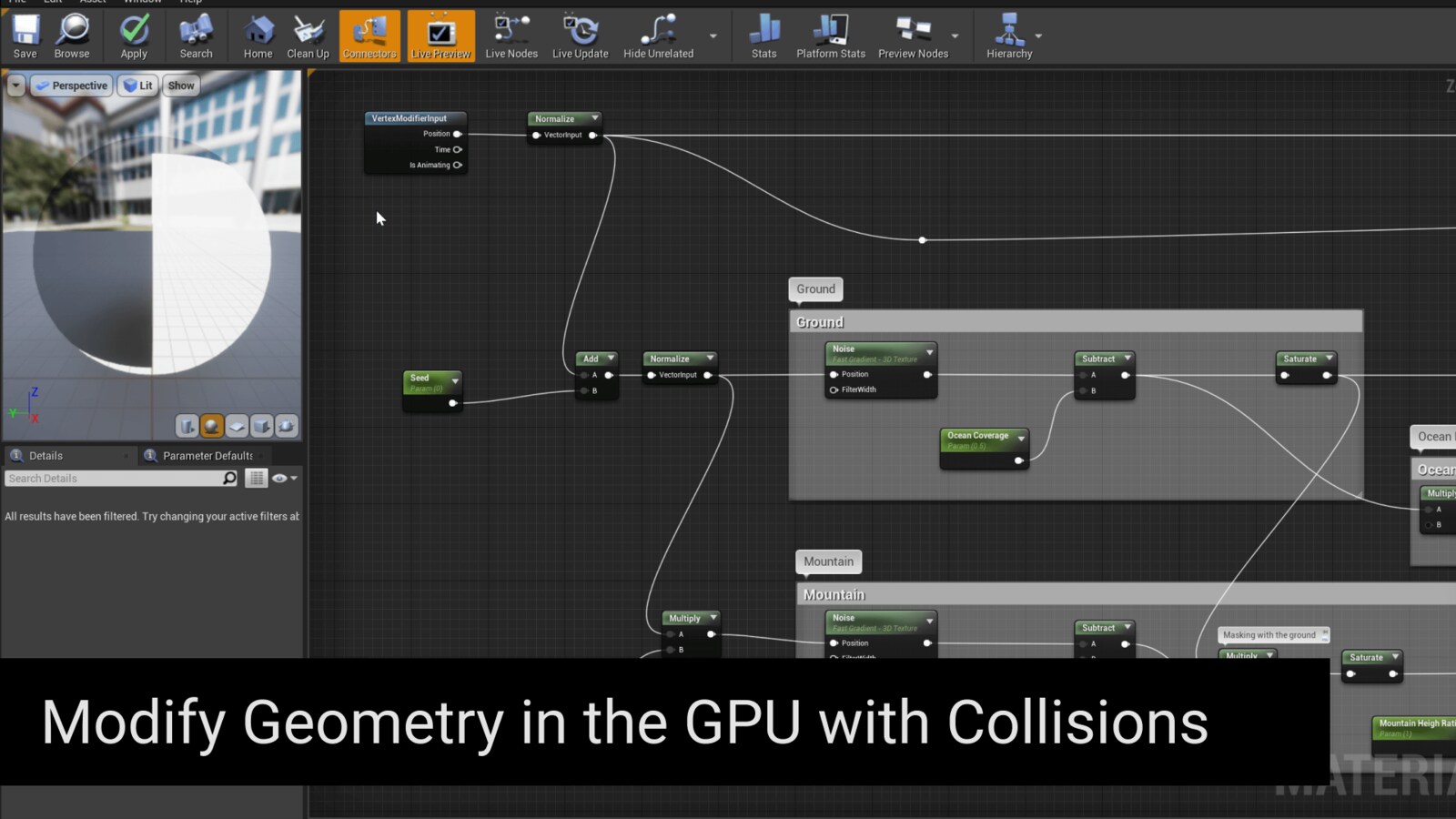The width and height of the screenshot is (1456, 819).
Task: Disable the Live Preview toggle
Action: click(440, 36)
